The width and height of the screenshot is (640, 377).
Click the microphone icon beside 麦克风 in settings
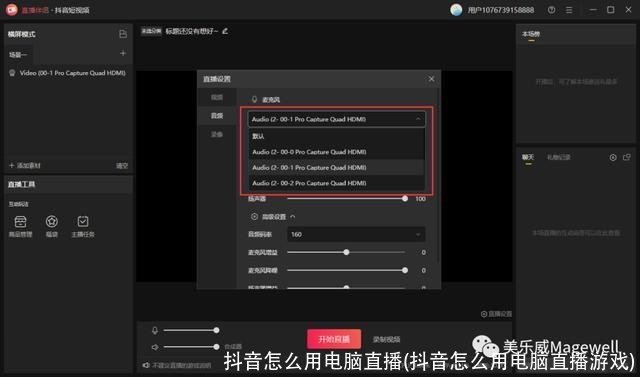click(254, 99)
